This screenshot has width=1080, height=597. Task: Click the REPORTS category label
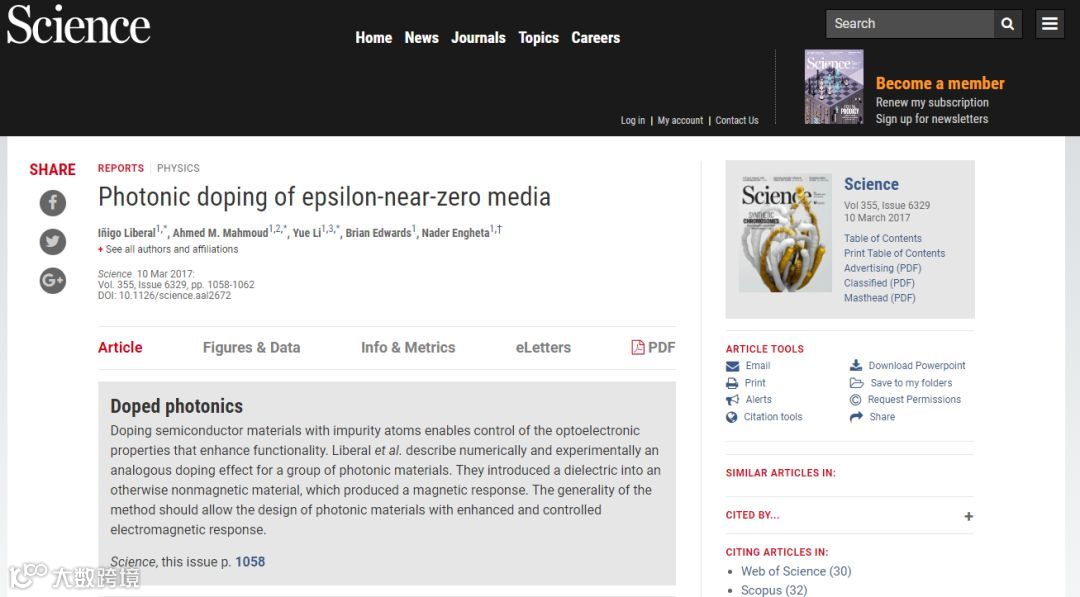pos(121,168)
